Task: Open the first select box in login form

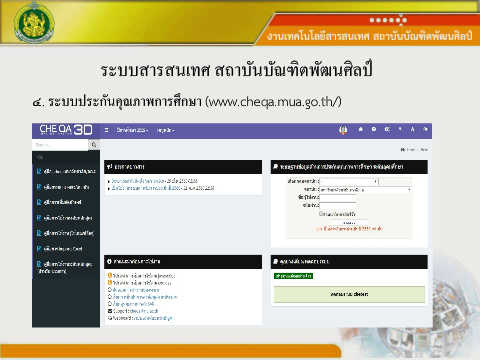Action: 349,181
